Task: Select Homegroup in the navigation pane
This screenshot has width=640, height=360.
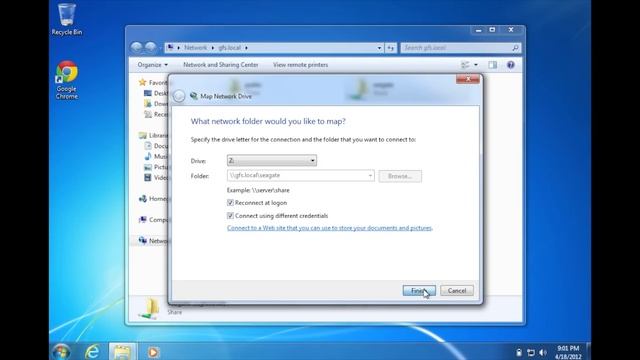Action: tap(153, 199)
